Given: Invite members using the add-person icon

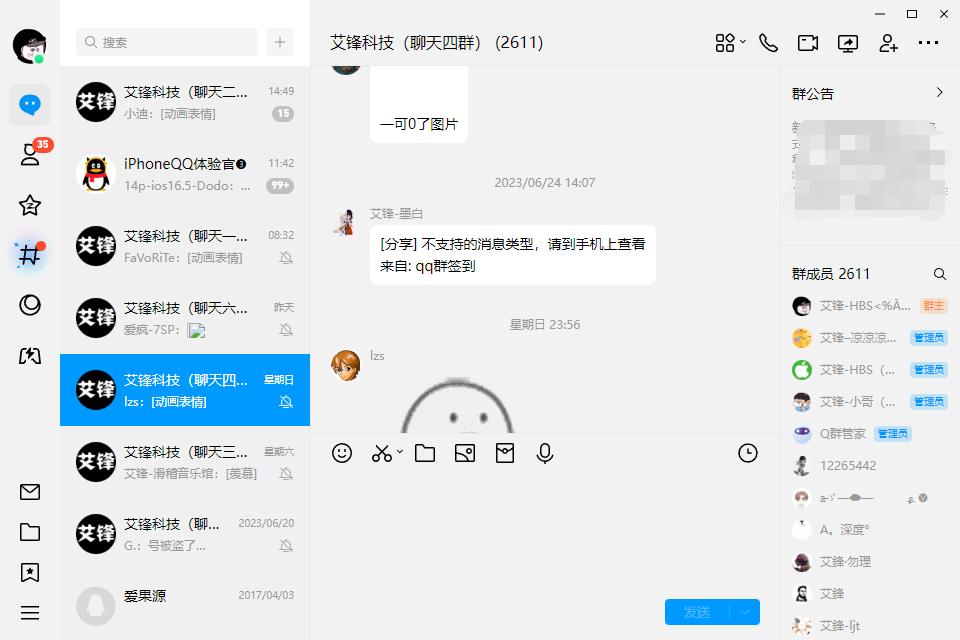Looking at the screenshot, I should tap(888, 43).
